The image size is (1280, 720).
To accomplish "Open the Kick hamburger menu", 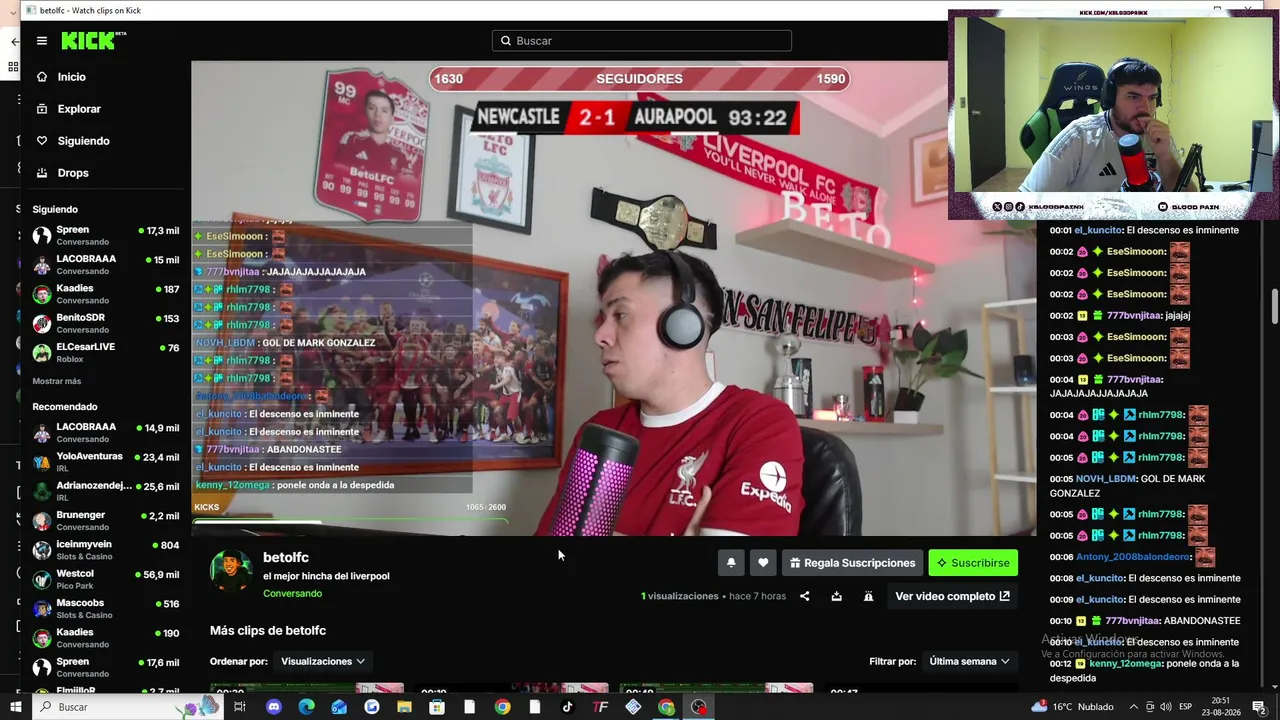I will tap(42, 41).
